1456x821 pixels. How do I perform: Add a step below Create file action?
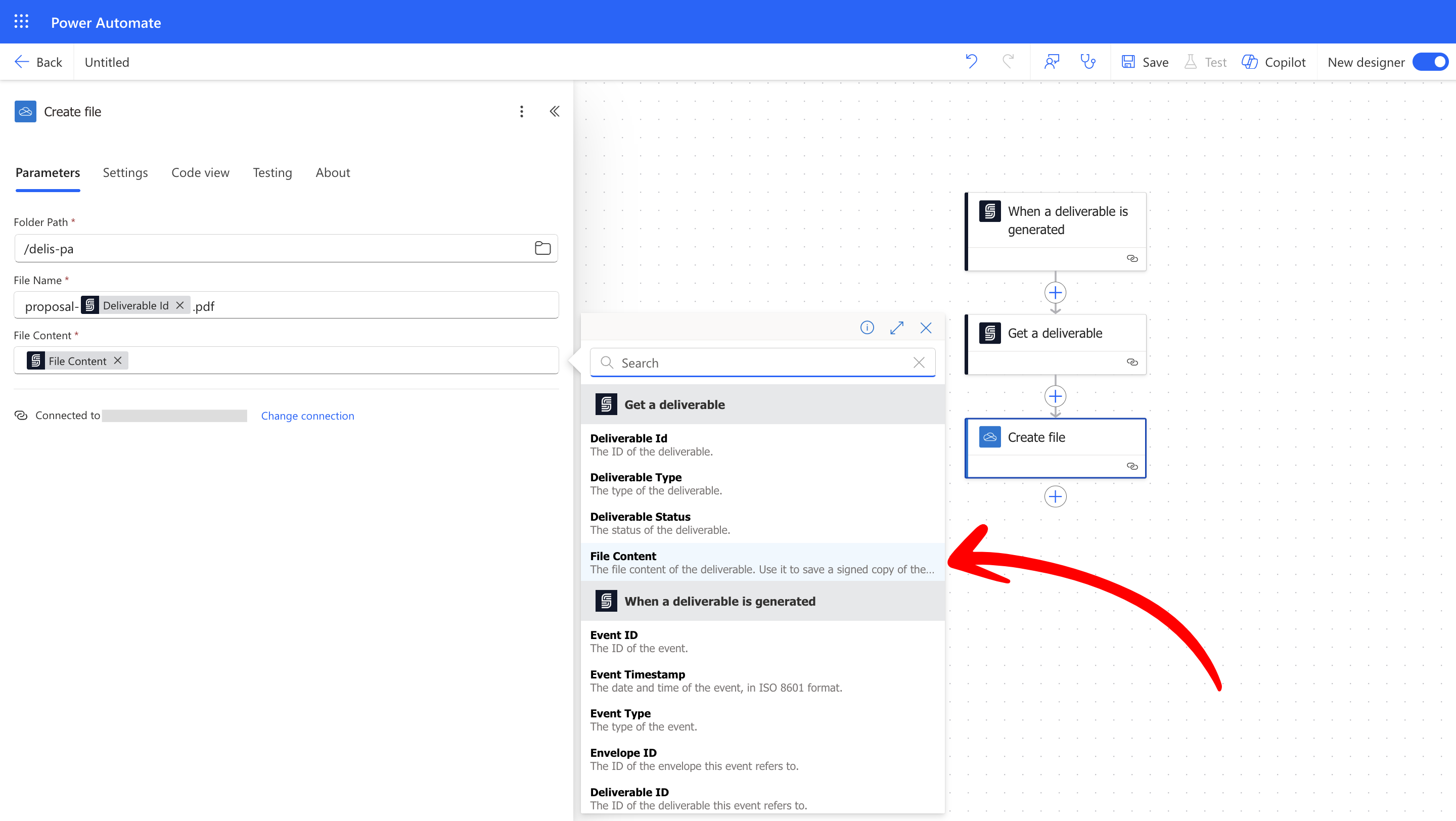point(1055,496)
